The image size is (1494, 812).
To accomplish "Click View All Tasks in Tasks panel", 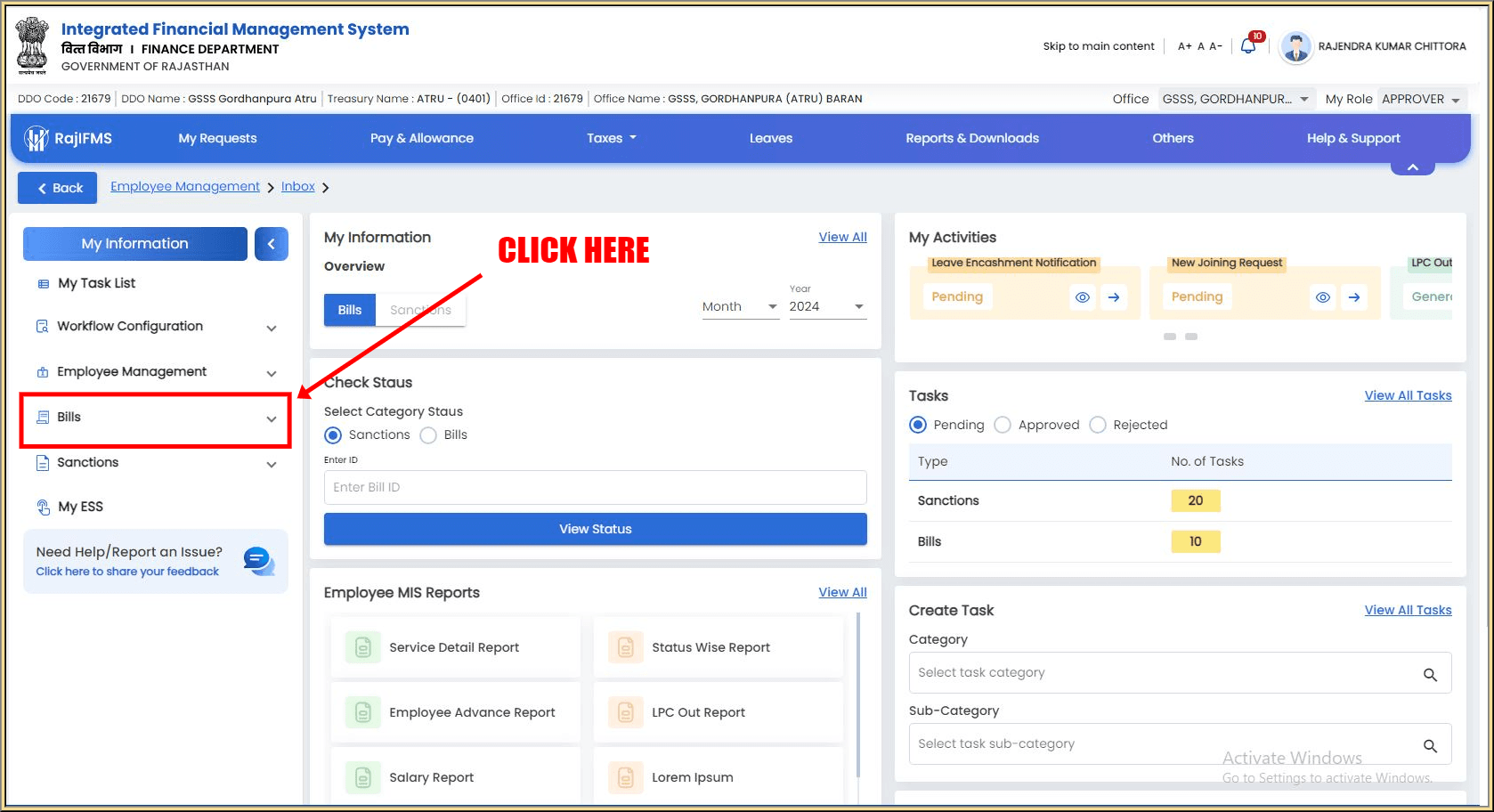I will point(1408,395).
